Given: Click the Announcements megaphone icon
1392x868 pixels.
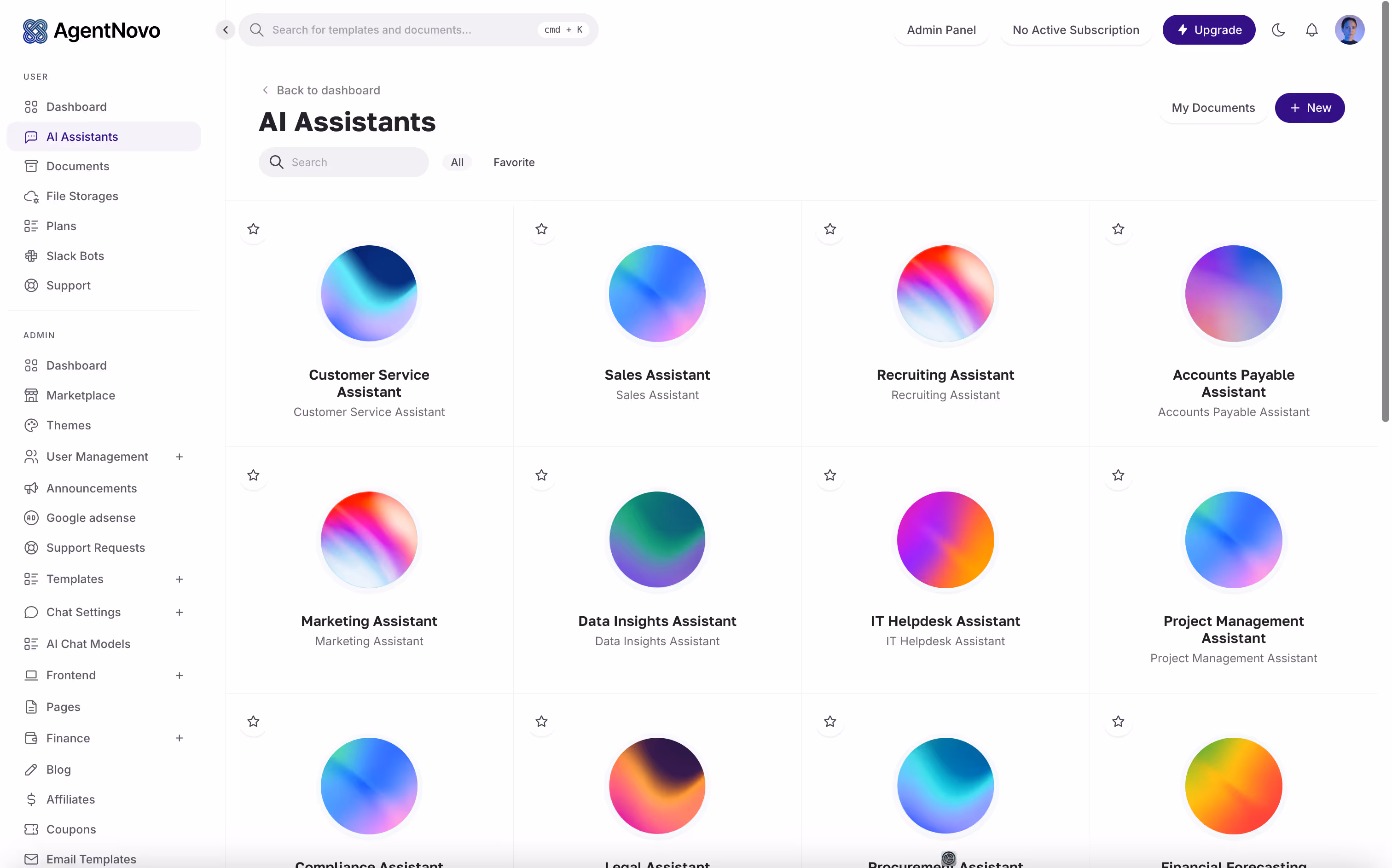Looking at the screenshot, I should pos(31,488).
